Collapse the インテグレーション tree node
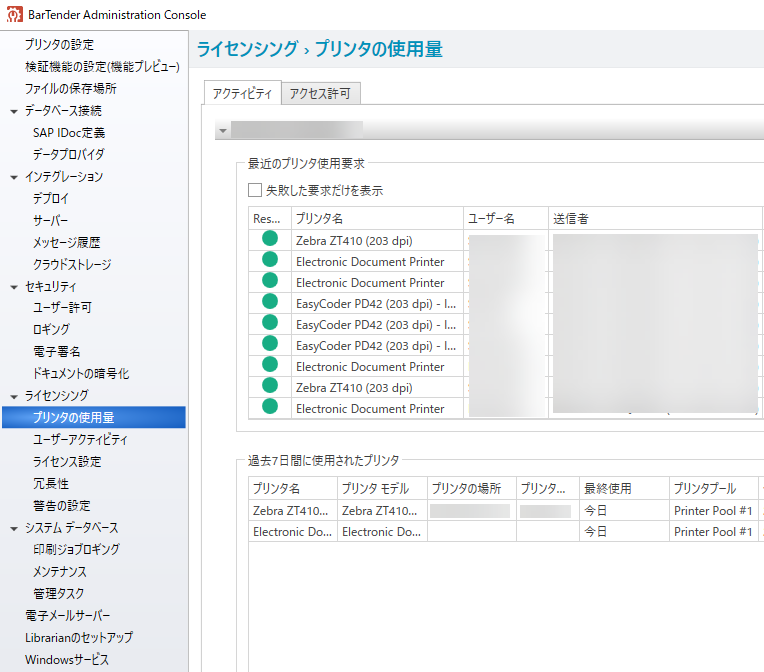 pyautogui.click(x=14, y=177)
